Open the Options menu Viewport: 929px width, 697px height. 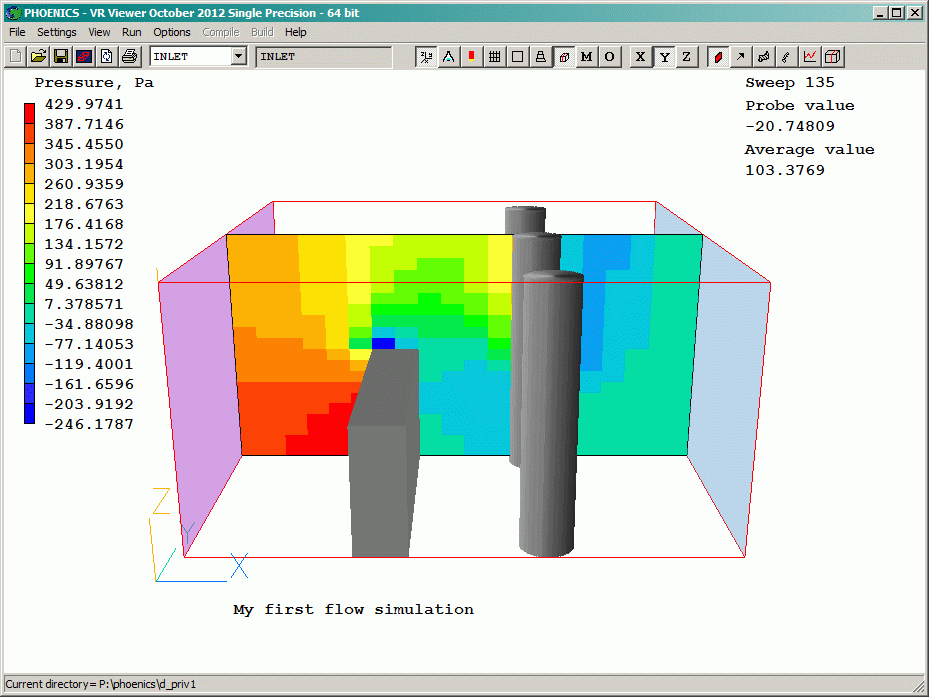(172, 32)
